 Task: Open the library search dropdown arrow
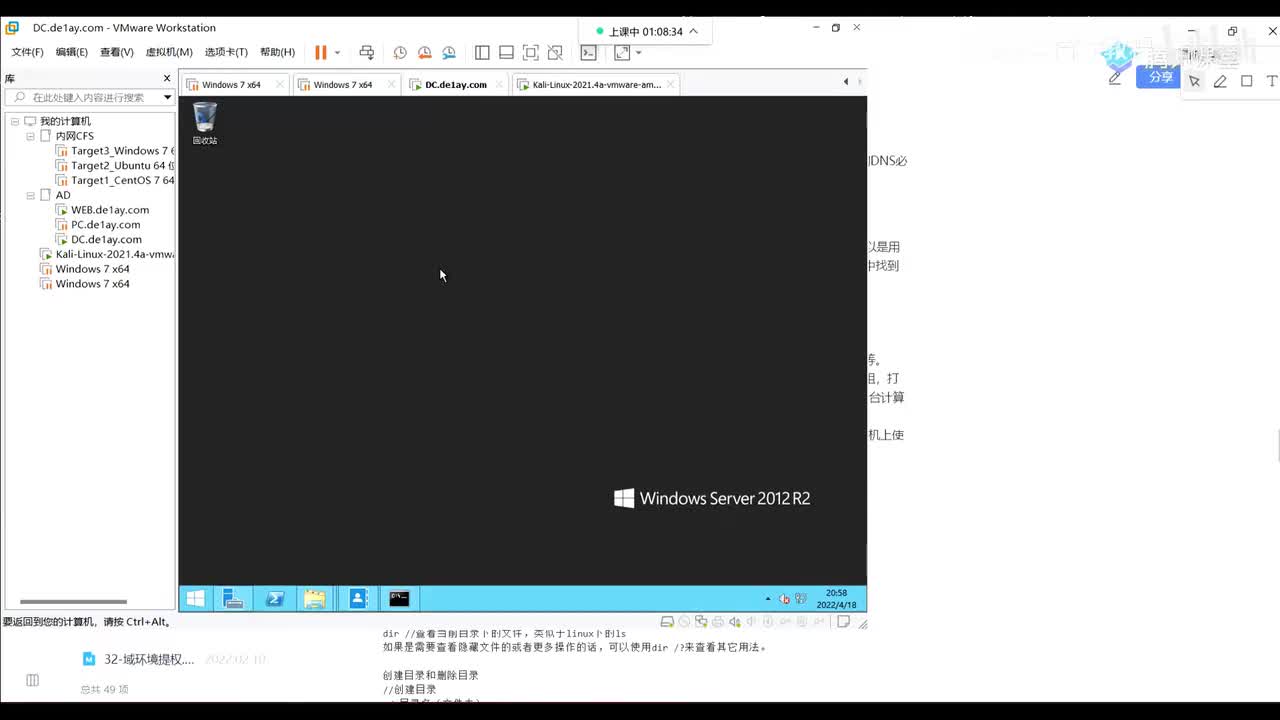[x=167, y=97]
